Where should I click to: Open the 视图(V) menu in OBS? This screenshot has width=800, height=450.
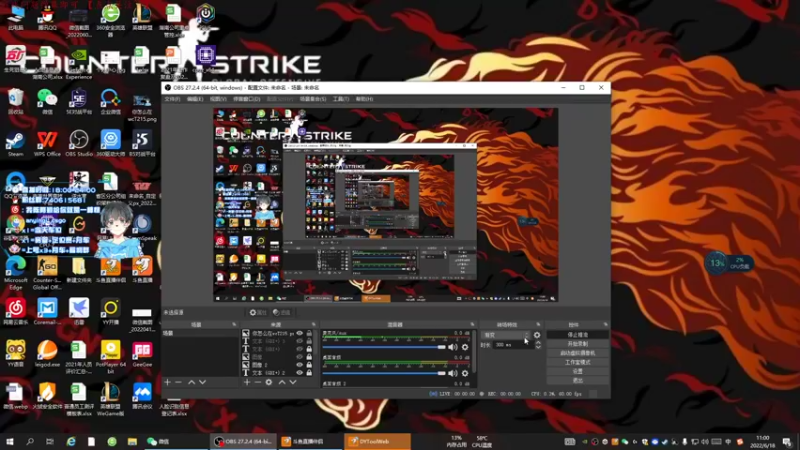[x=218, y=99]
